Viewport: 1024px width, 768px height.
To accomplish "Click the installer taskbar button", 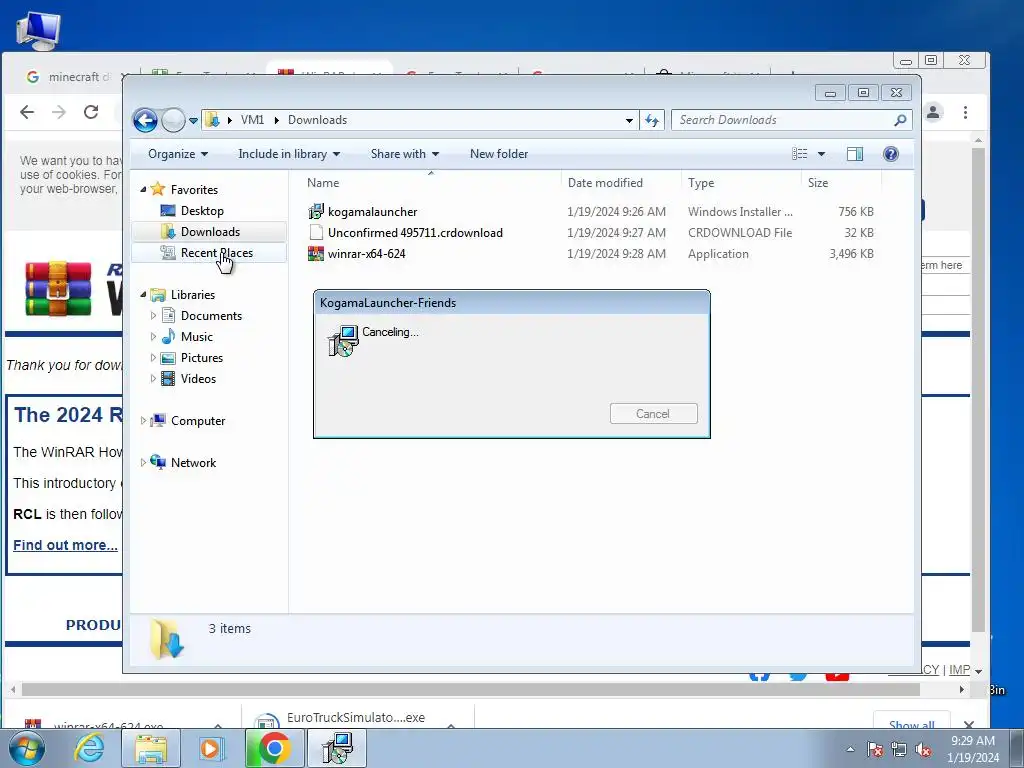I will point(338,748).
